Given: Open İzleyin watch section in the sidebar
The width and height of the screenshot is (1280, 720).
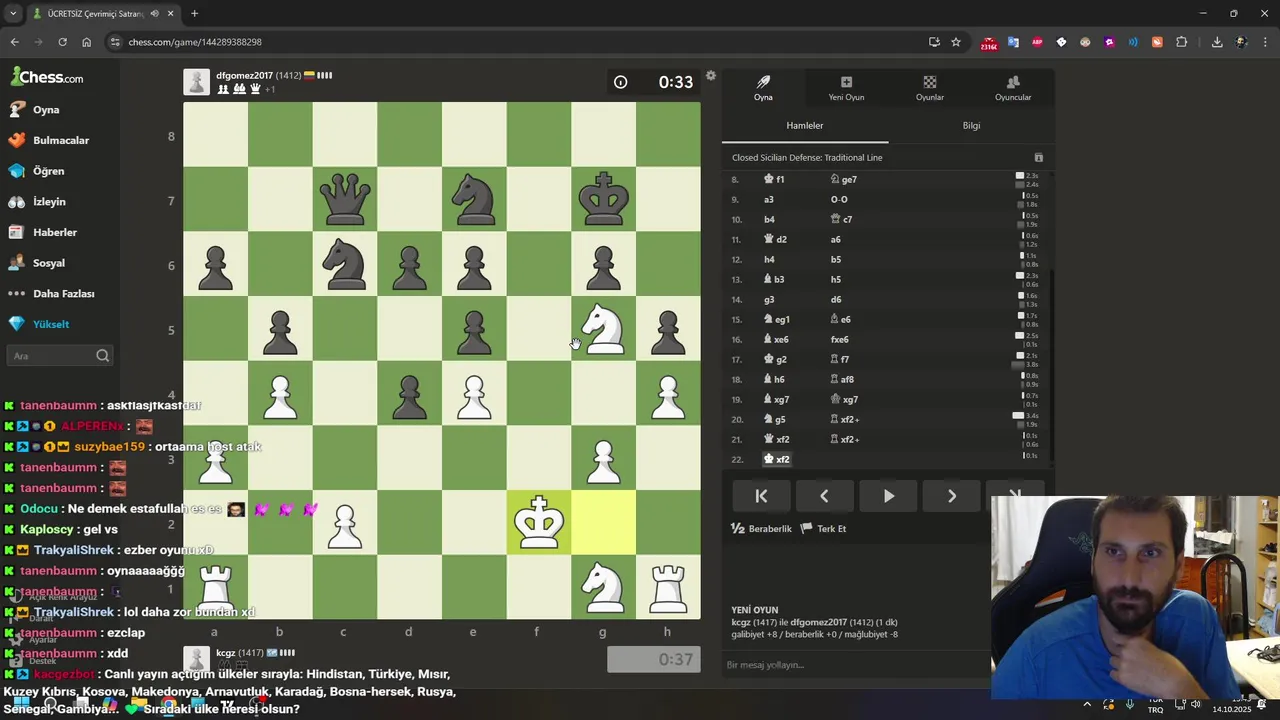Looking at the screenshot, I should click(x=49, y=202).
